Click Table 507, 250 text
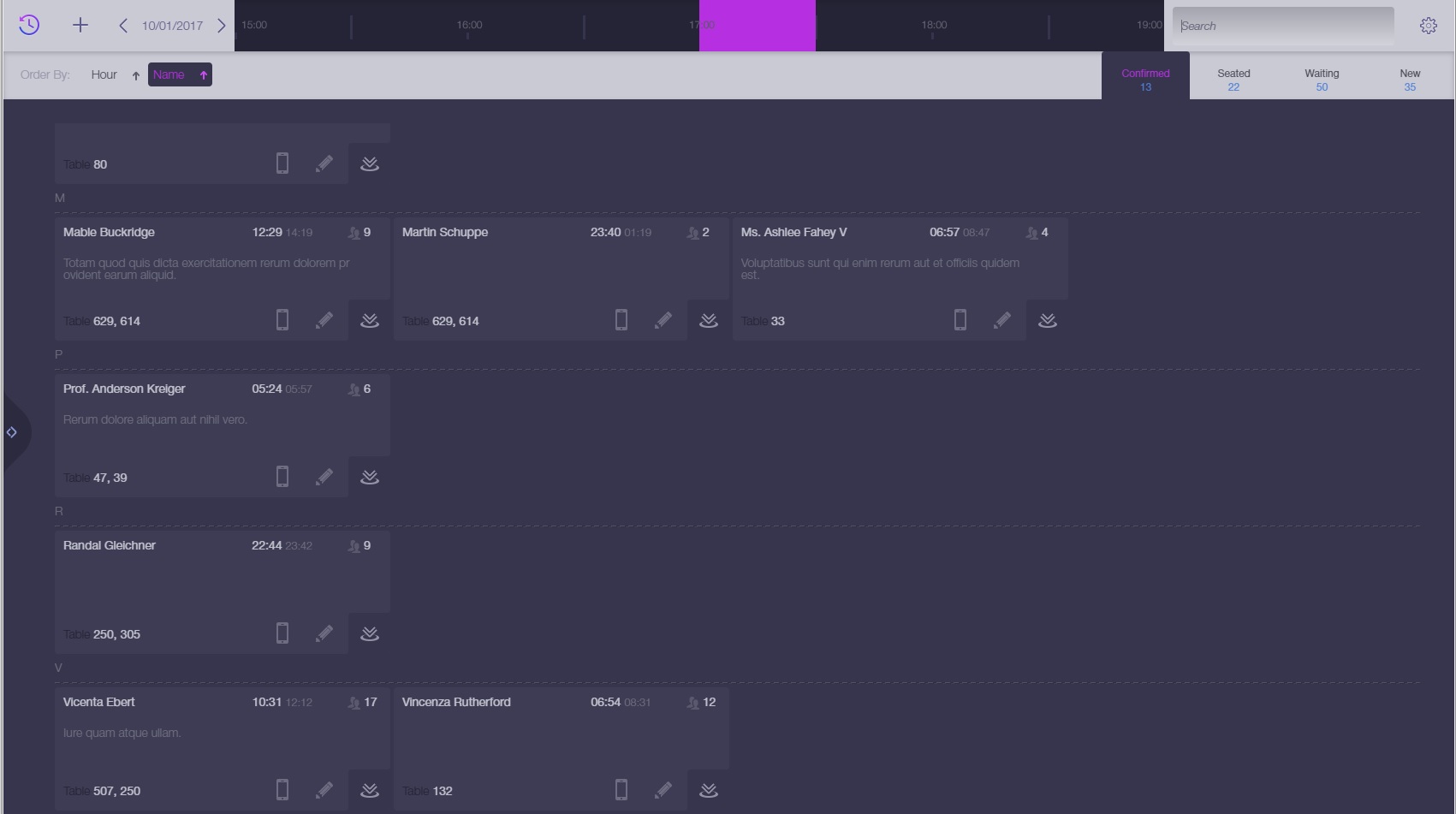 pos(102,791)
